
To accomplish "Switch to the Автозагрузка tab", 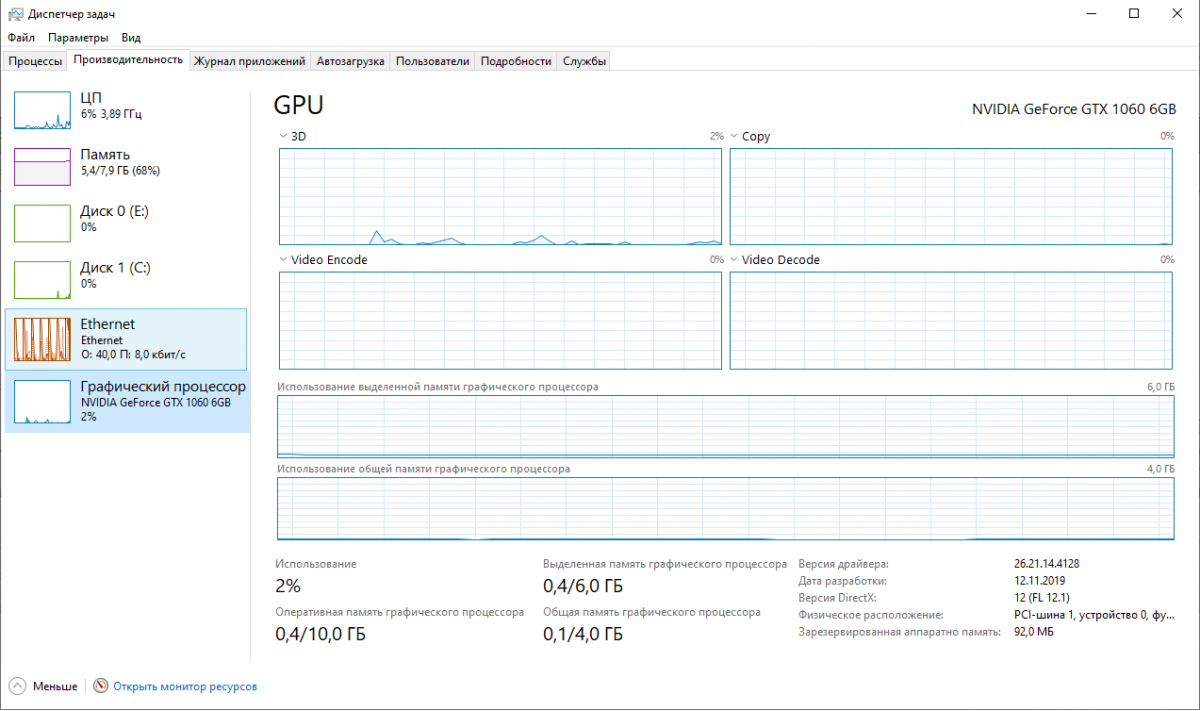I will click(x=350, y=61).
